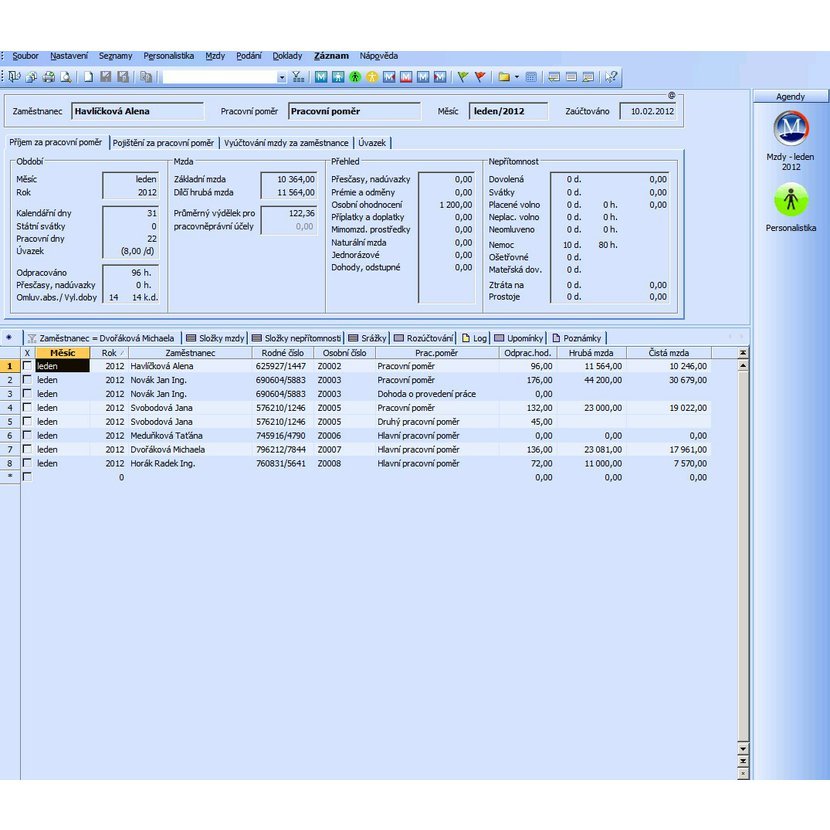Open the Personalistika agenda icon
The height and width of the screenshot is (830, 830).
(791, 200)
